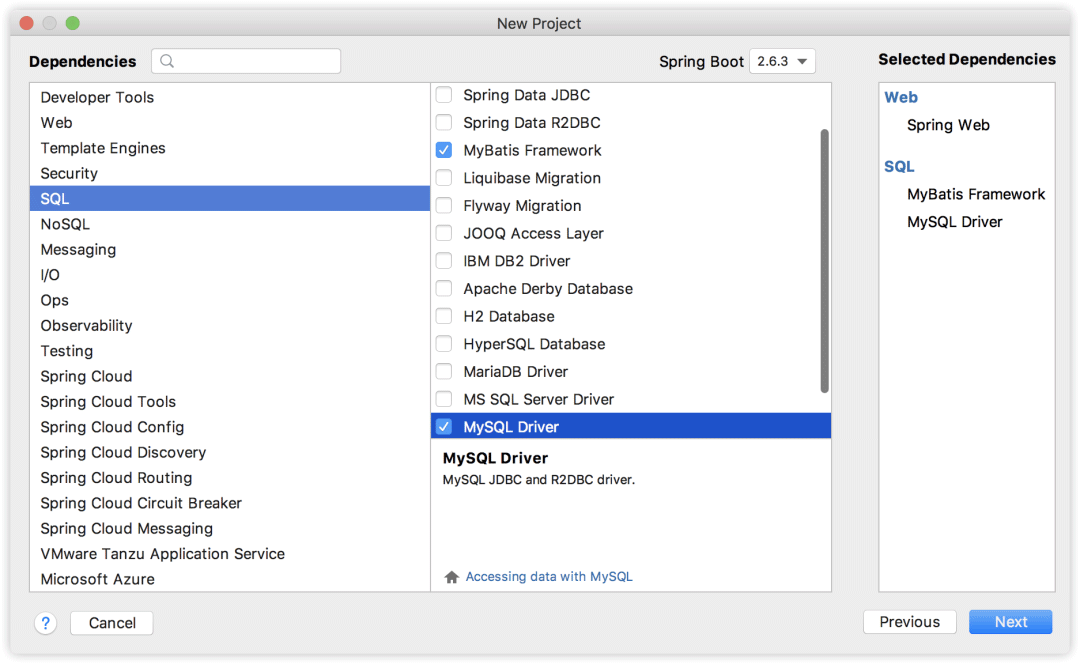Viewport: 1080px width, 664px height.
Task: Click the search magnifier icon
Action: [167, 61]
